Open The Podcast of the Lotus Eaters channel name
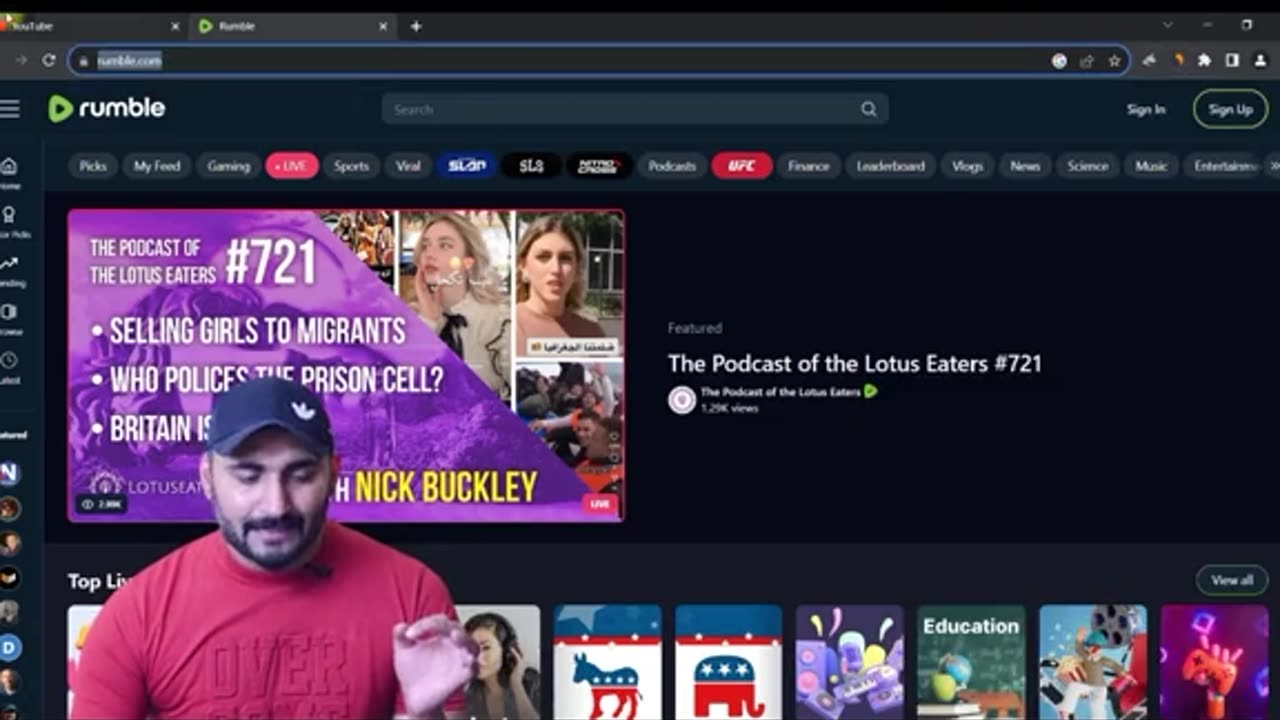The image size is (1280, 720). 780,392
